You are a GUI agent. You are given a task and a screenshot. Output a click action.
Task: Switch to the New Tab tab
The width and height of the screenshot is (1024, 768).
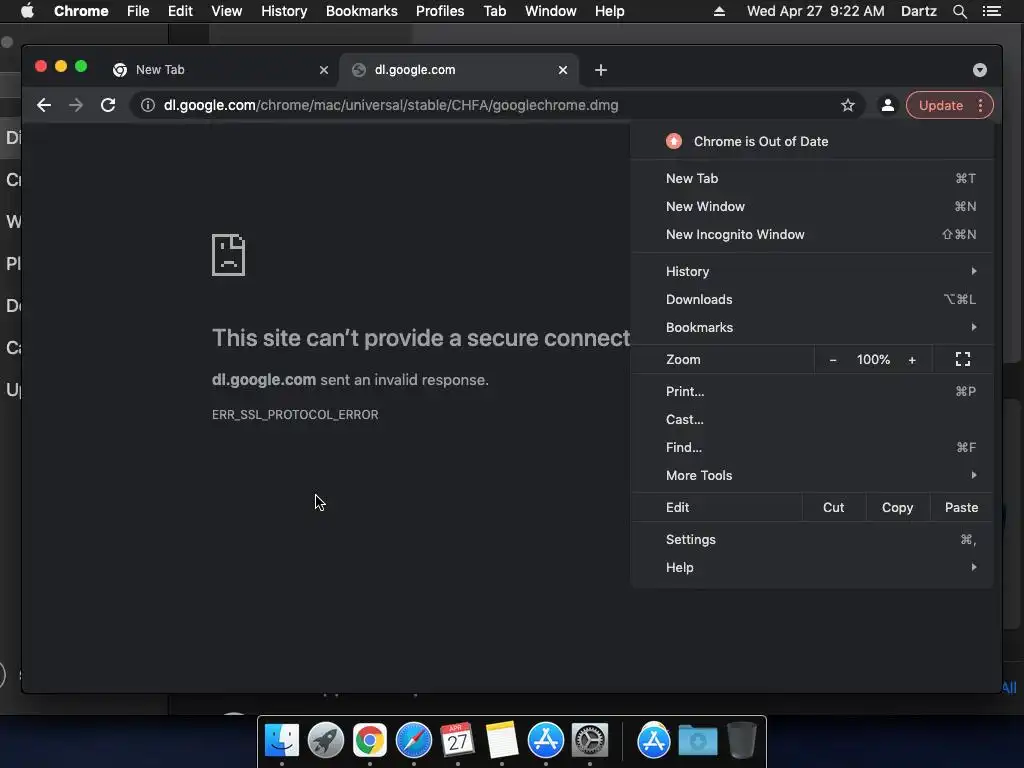[x=219, y=70]
